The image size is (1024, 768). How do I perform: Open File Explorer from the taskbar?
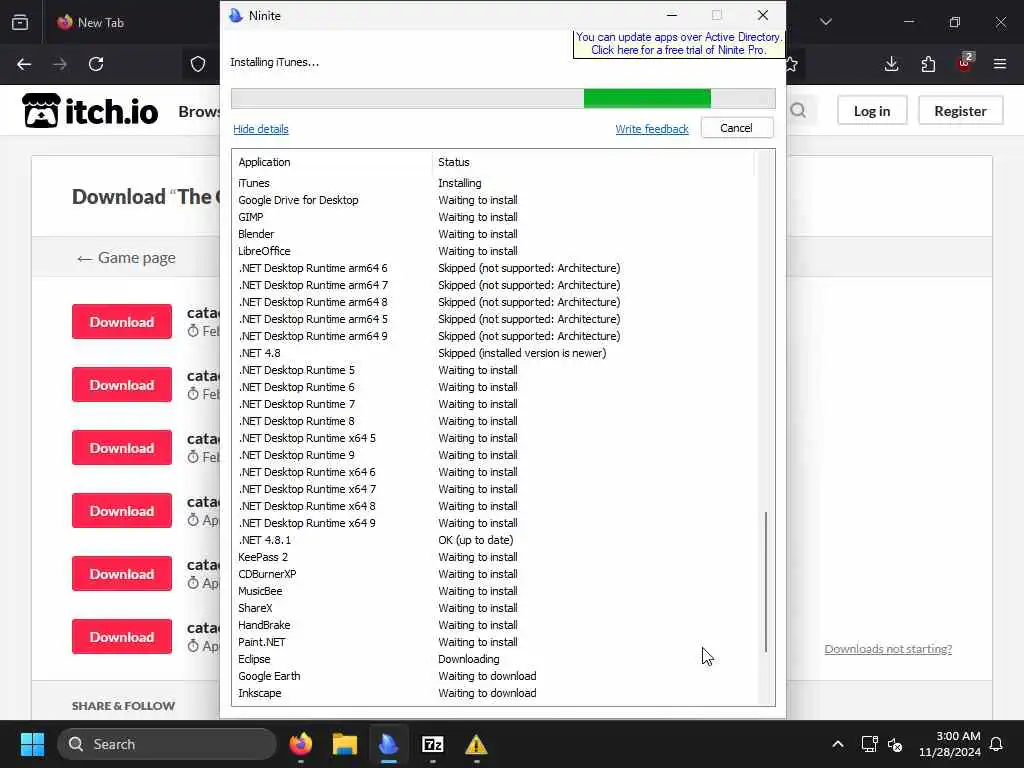click(345, 744)
